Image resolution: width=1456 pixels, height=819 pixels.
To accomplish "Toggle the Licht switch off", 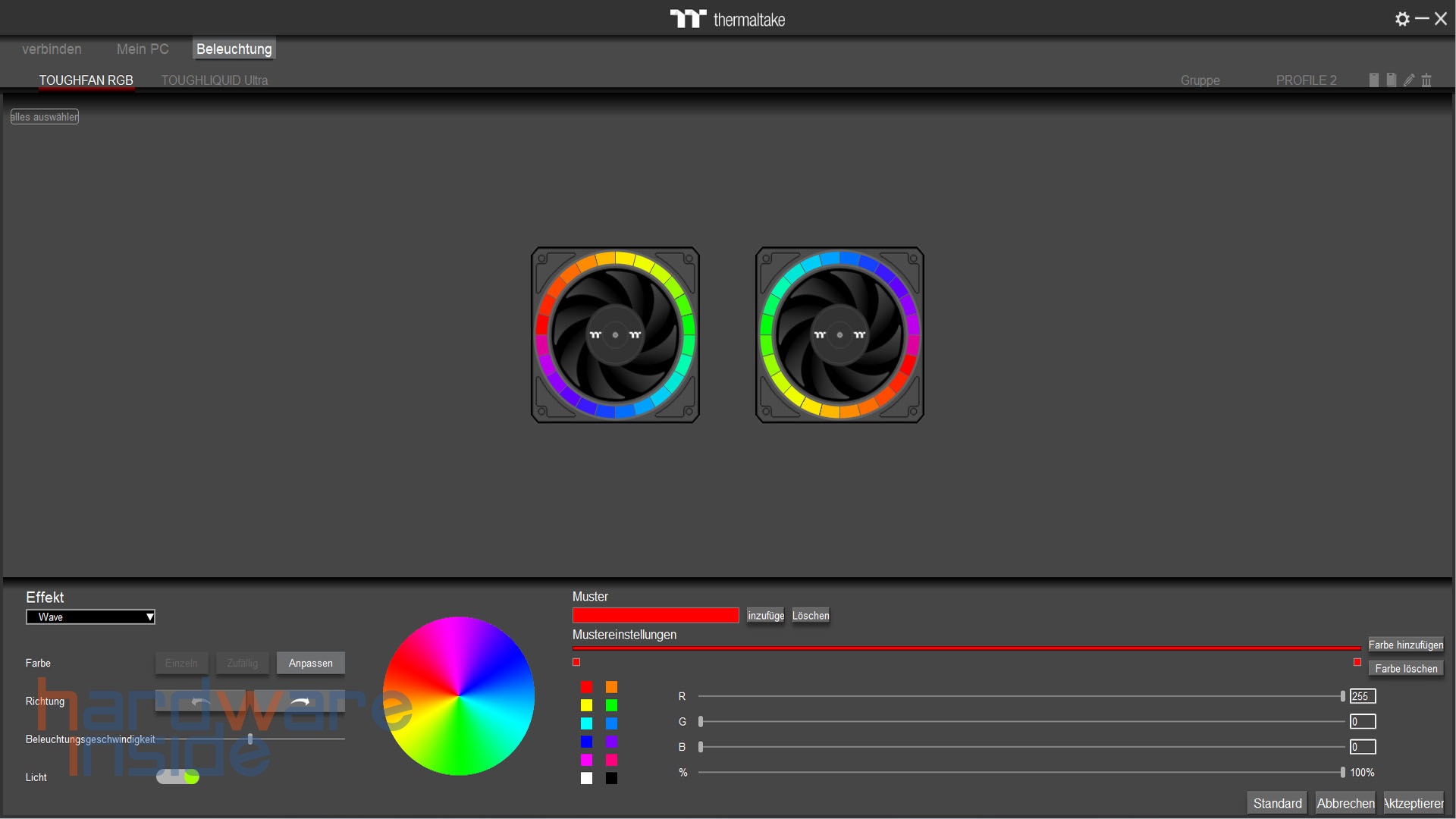I will pos(177,777).
